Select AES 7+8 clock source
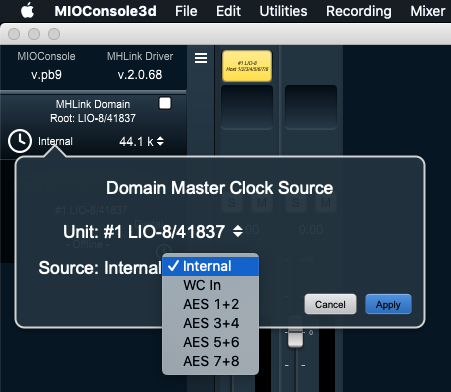 pyautogui.click(x=210, y=361)
